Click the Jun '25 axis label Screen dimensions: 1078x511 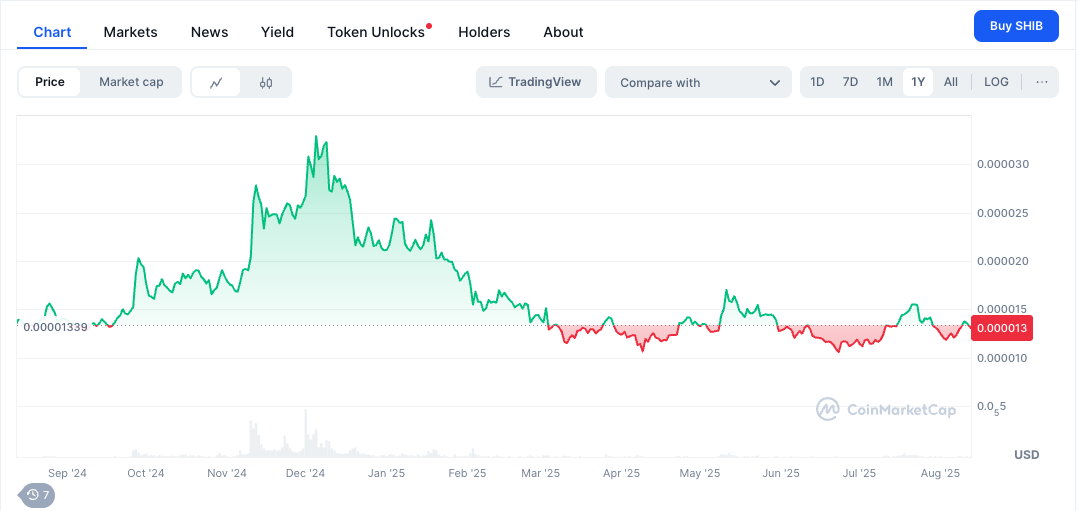click(x=781, y=473)
